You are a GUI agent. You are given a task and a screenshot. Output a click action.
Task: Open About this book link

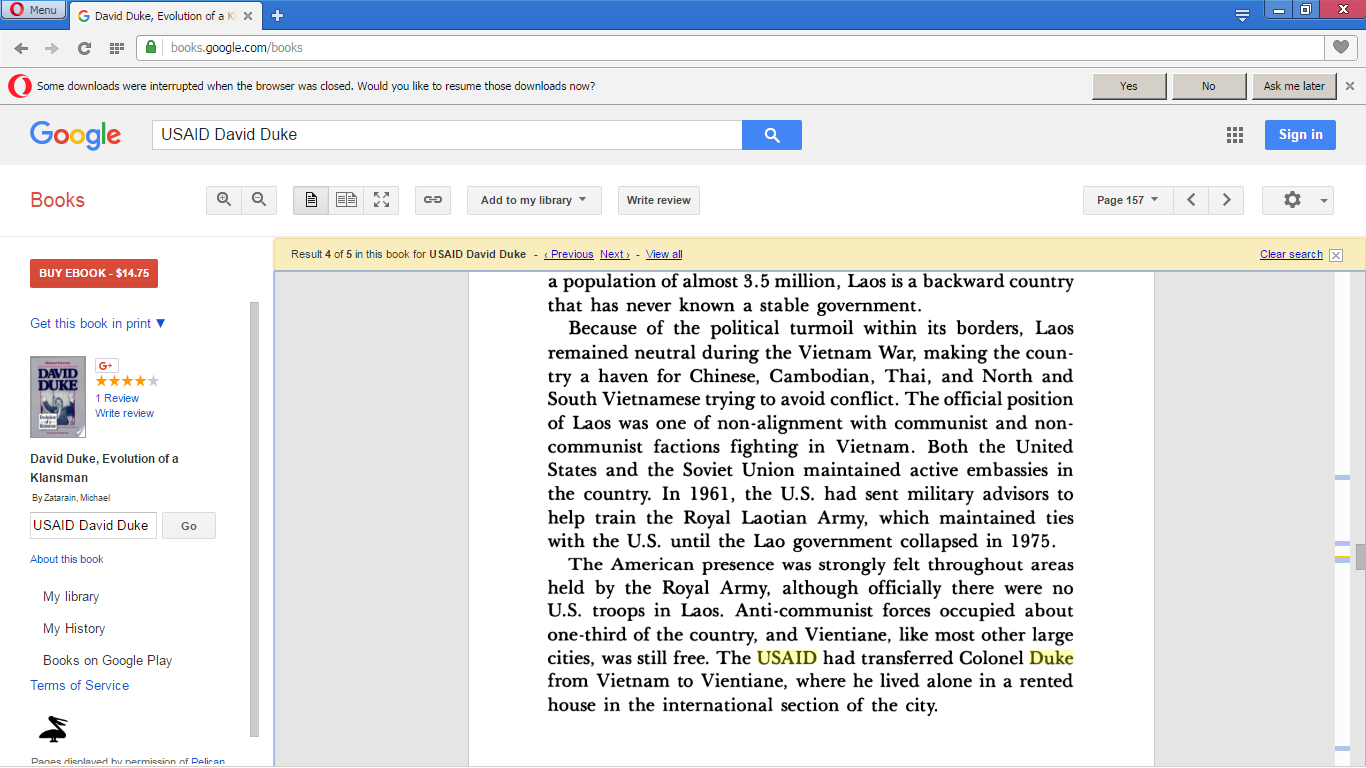click(x=67, y=559)
